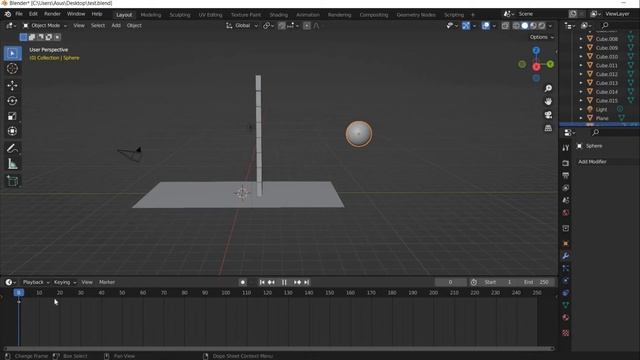Toggle auto keying record button
Screen dimensions: 640x360
point(242,282)
